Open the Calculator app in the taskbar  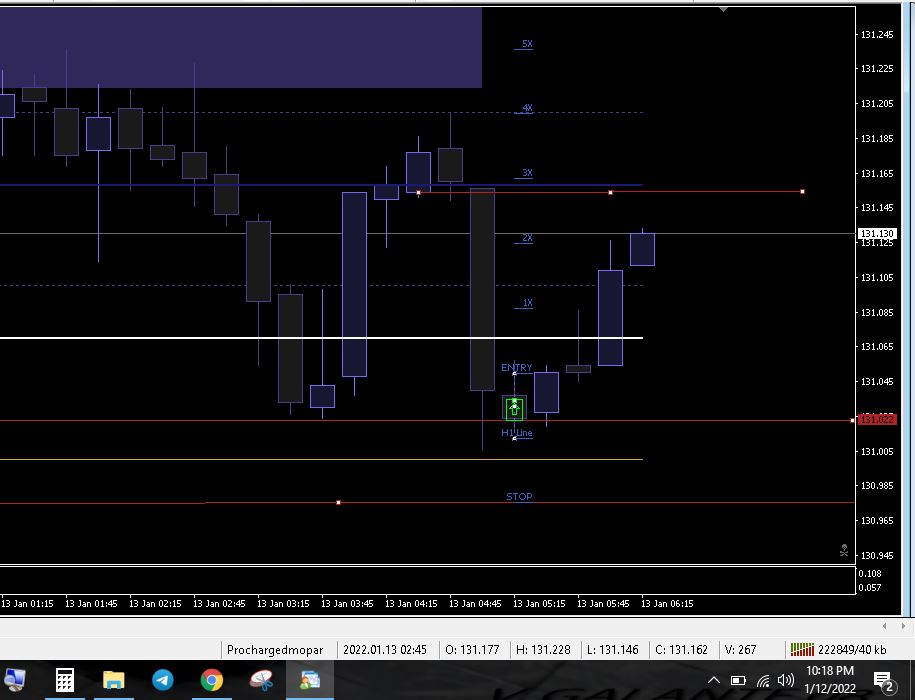(x=65, y=680)
